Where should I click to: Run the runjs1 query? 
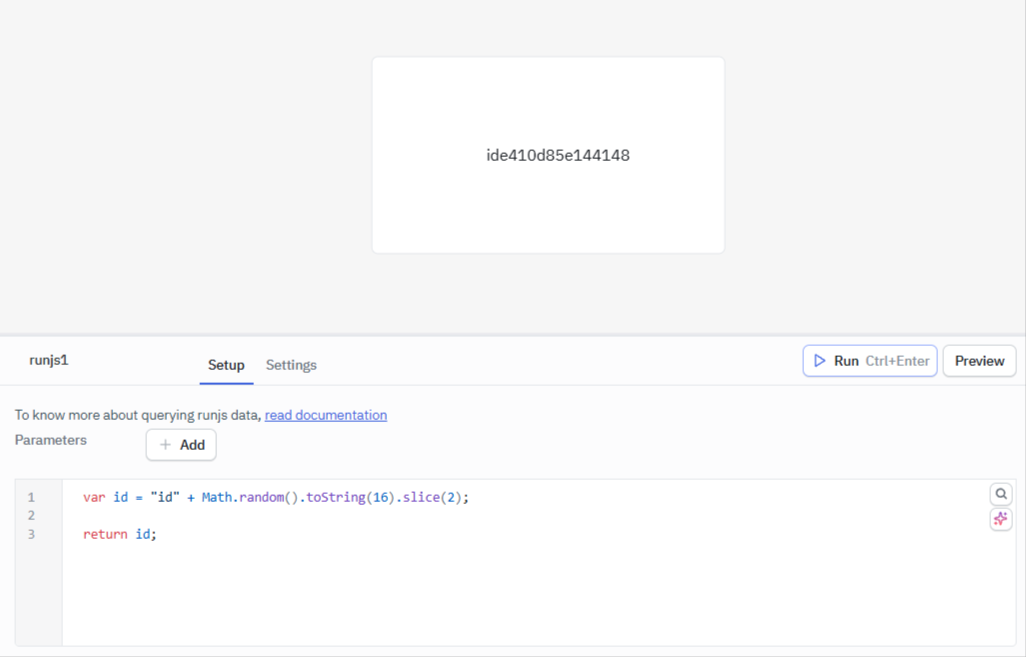[x=868, y=361]
